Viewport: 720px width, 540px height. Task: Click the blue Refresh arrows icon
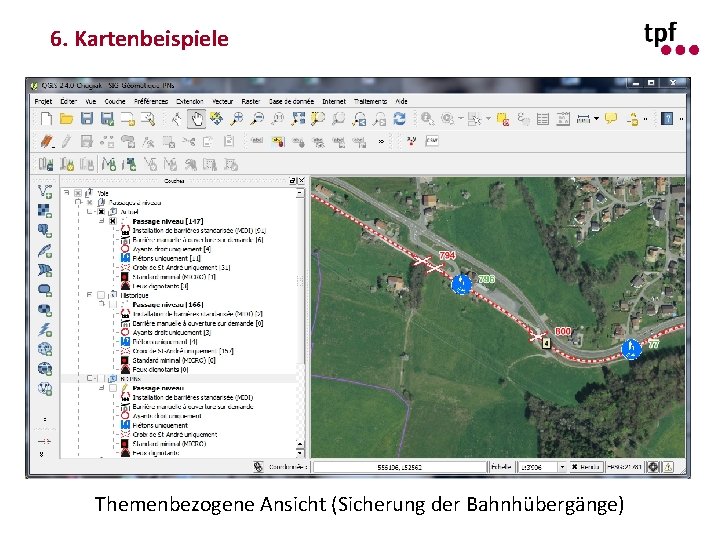(x=399, y=119)
